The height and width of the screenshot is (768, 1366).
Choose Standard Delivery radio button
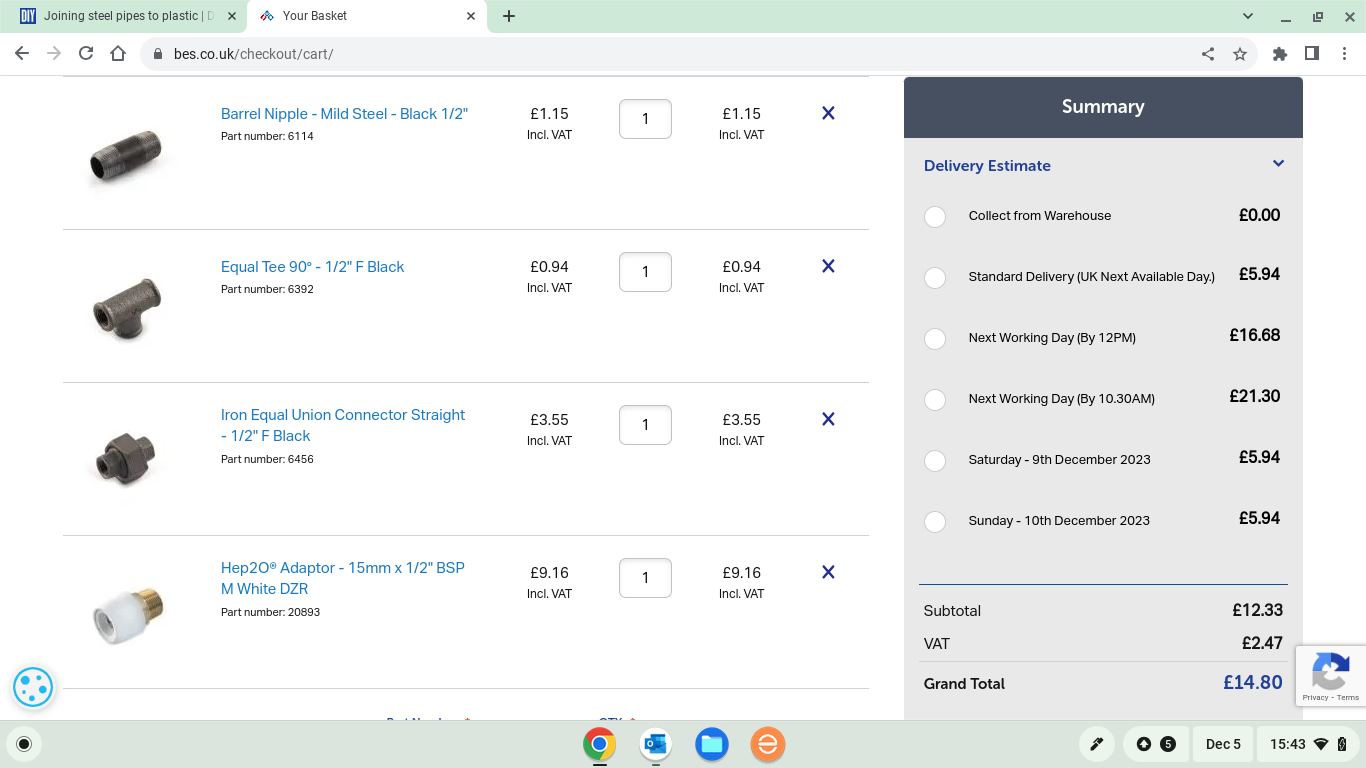tap(935, 278)
